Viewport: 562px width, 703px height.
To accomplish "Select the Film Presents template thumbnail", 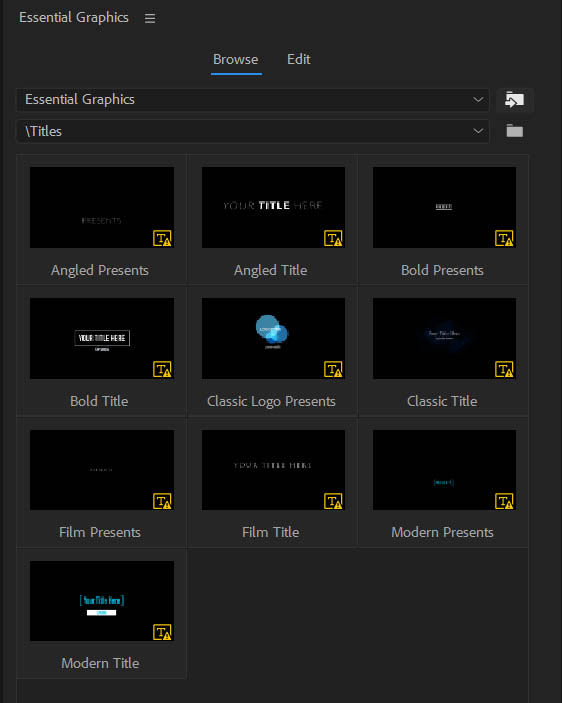I will pyautogui.click(x=102, y=470).
